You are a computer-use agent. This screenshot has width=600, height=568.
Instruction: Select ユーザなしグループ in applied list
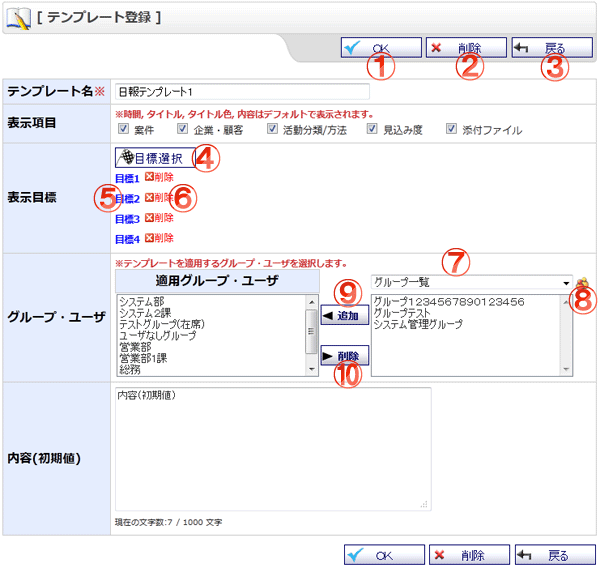click(x=158, y=336)
